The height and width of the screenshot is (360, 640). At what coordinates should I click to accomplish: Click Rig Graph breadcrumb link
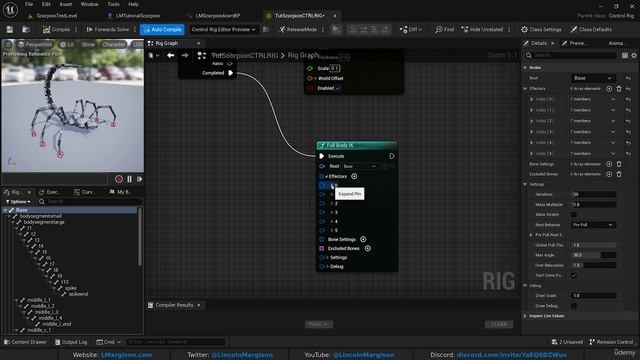pos(303,55)
